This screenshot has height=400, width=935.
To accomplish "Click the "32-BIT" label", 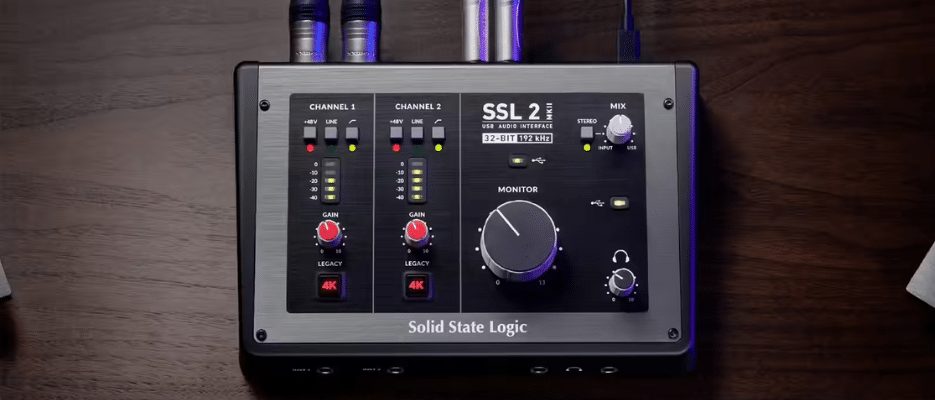I will (x=499, y=138).
